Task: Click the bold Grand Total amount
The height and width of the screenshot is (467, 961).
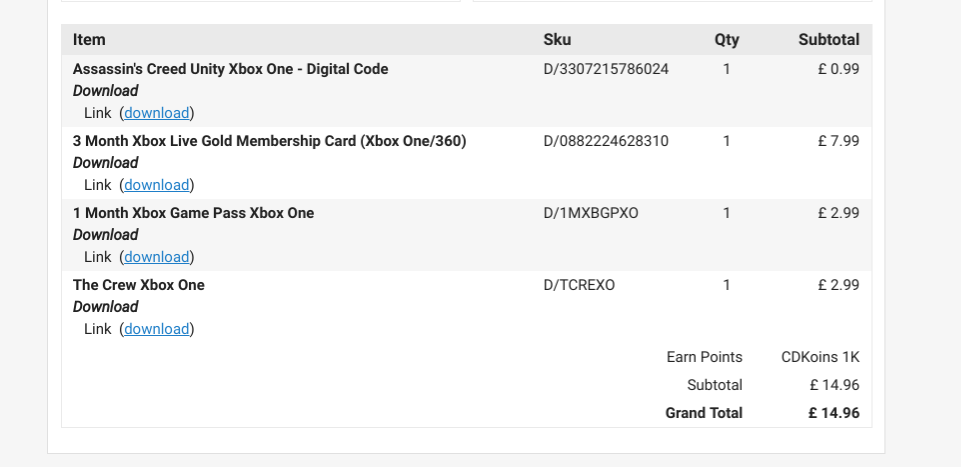Action: [833, 413]
